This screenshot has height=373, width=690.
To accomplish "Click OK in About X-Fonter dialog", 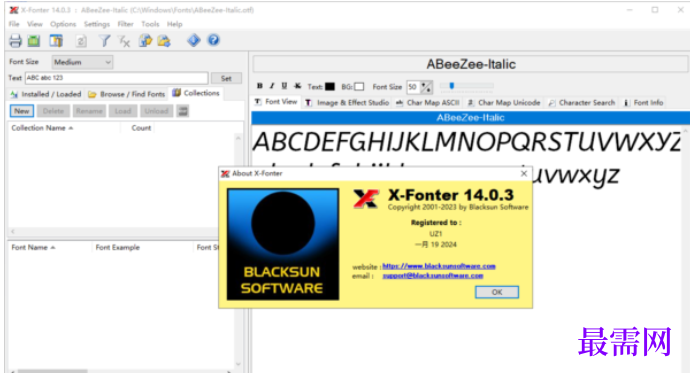I will (497, 292).
